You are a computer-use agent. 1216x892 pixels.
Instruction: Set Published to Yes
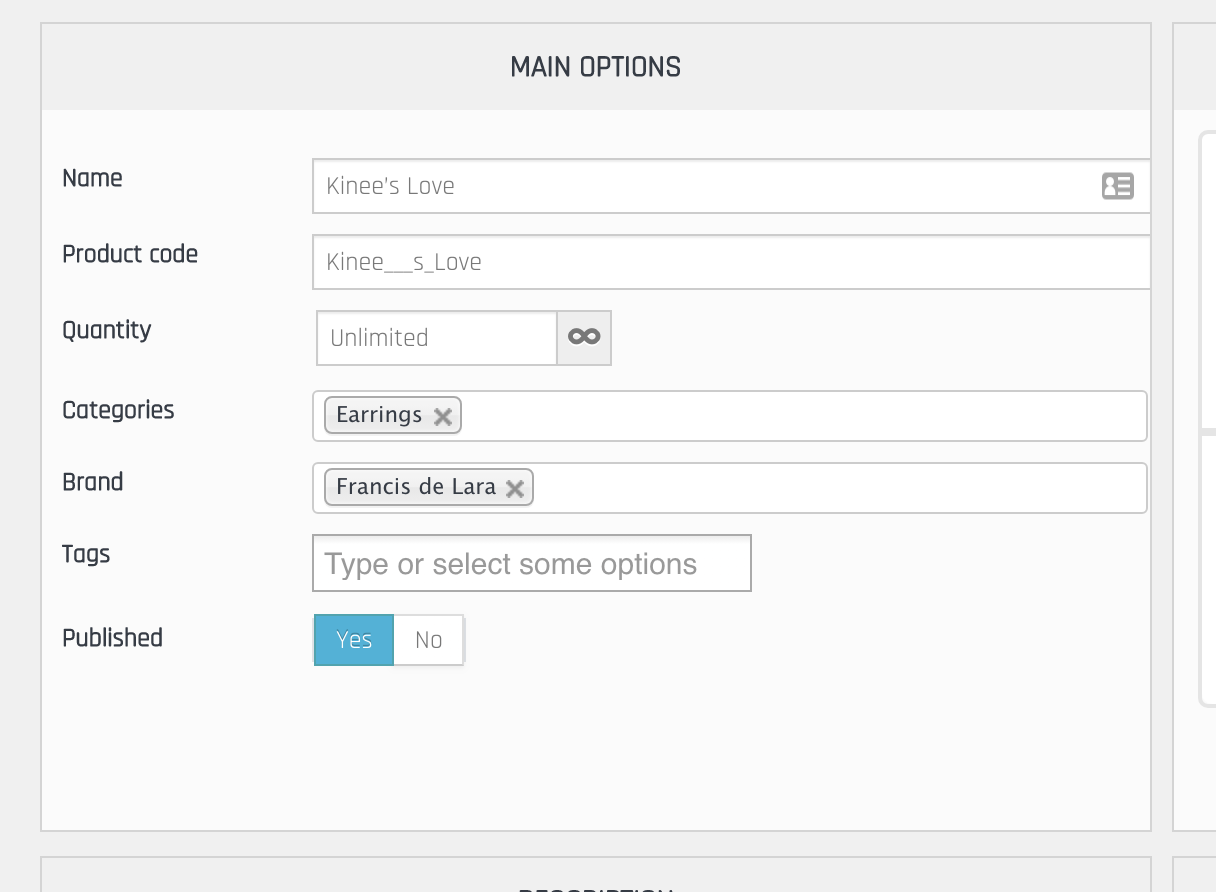point(354,640)
